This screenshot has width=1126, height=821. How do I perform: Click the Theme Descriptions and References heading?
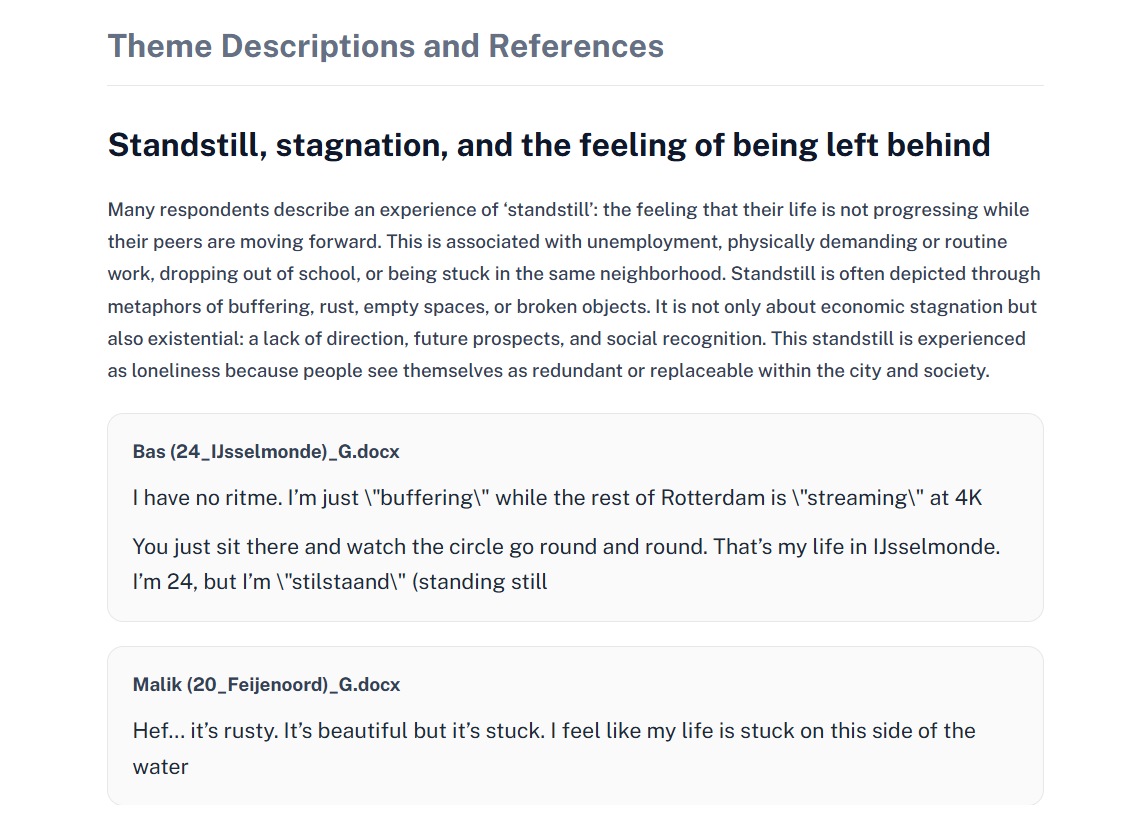click(386, 46)
